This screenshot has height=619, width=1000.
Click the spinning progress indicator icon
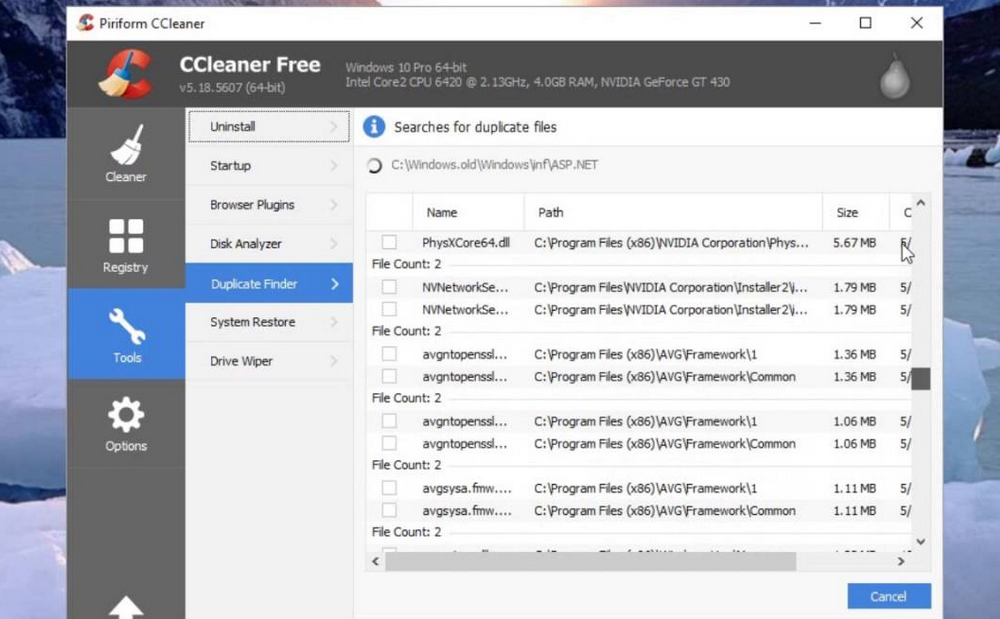(374, 166)
